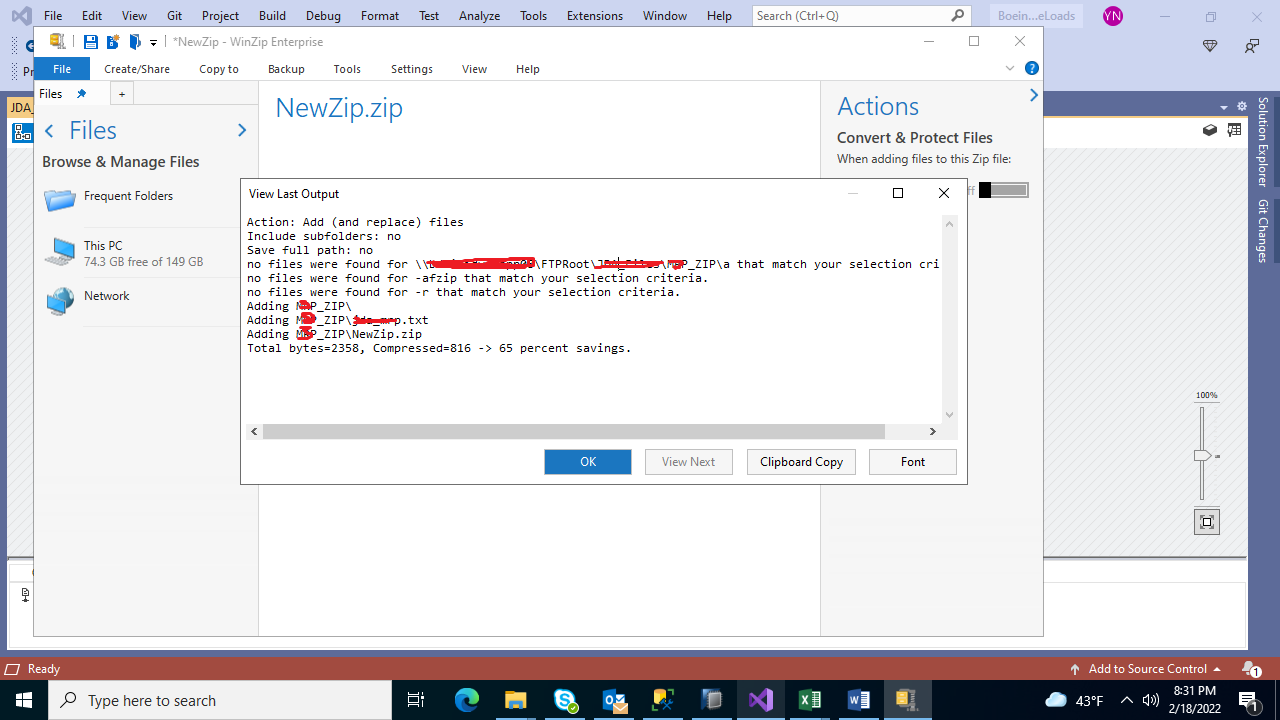This screenshot has height=720, width=1280.
Task: Open WinZip Tools ribbon tab
Action: (347, 69)
